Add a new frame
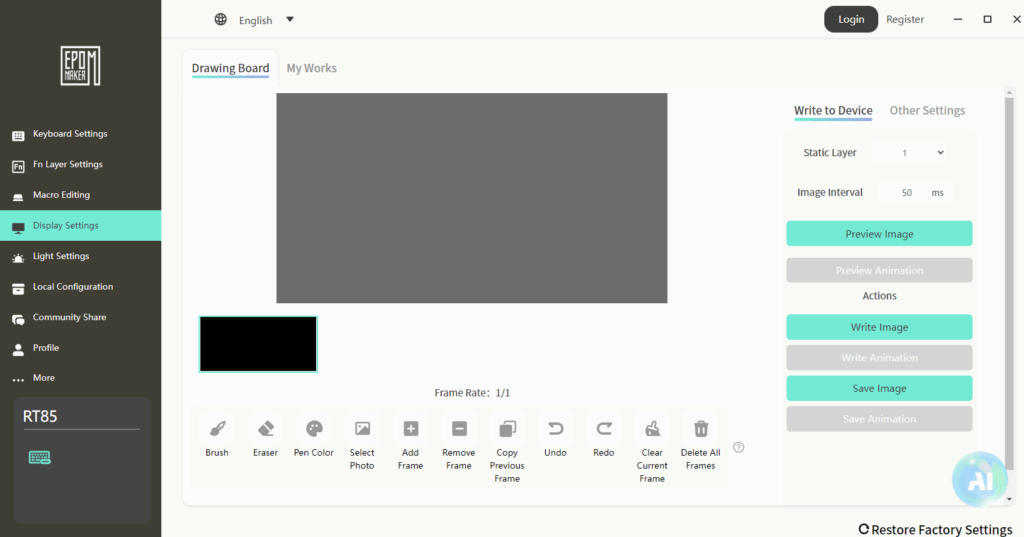1024x537 pixels. [x=410, y=429]
